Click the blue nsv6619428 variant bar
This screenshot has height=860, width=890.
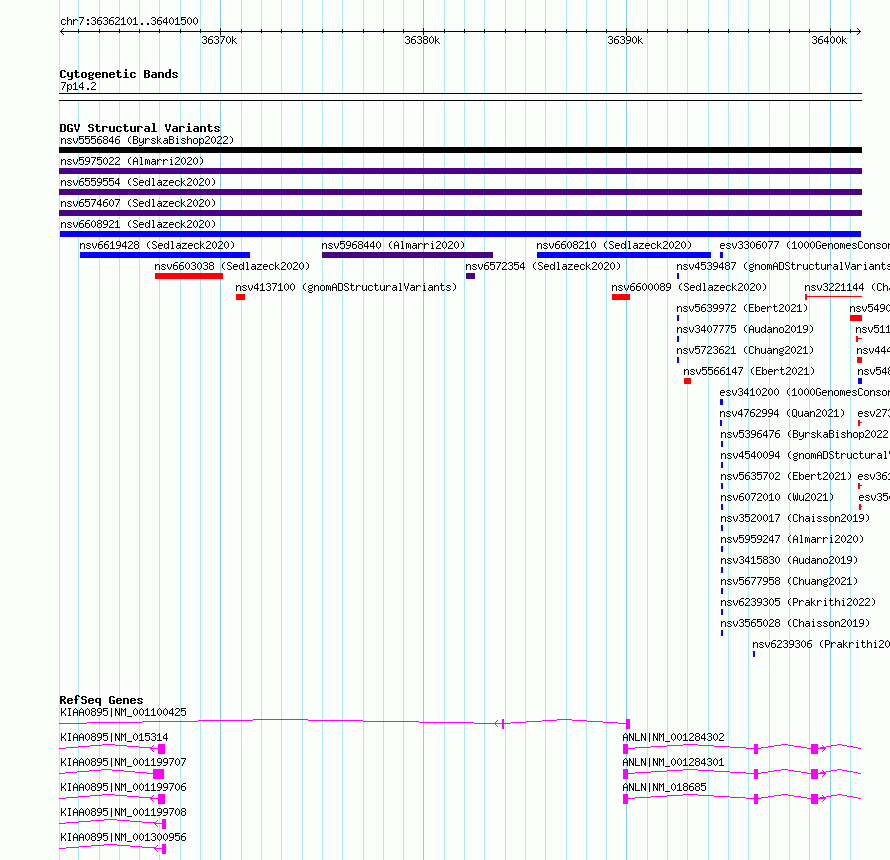click(165, 255)
